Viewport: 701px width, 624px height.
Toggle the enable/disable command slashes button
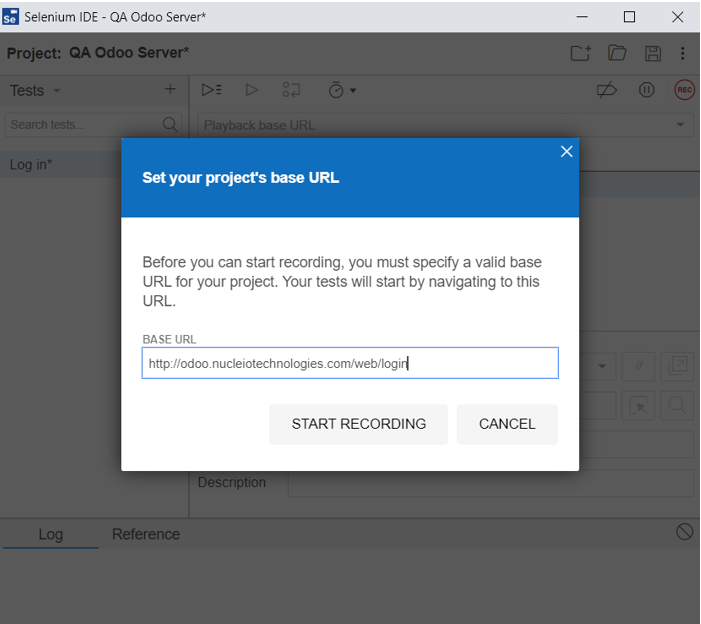tap(638, 367)
